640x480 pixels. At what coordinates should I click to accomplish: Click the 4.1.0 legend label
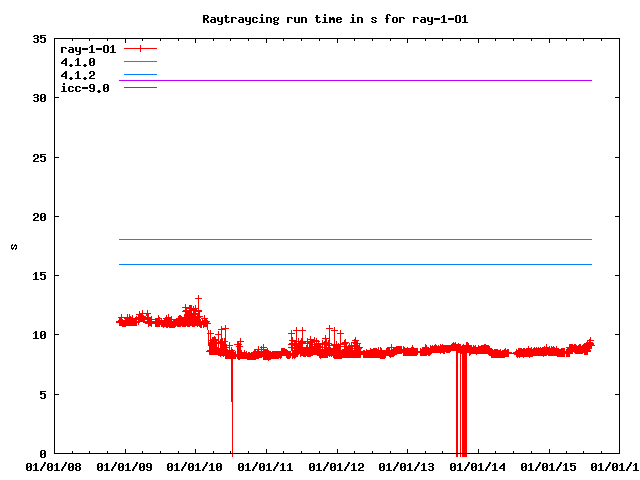coord(78,62)
